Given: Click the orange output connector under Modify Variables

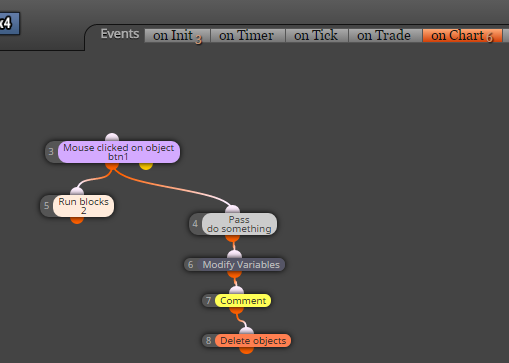Looking at the screenshot, I should coord(234,274).
